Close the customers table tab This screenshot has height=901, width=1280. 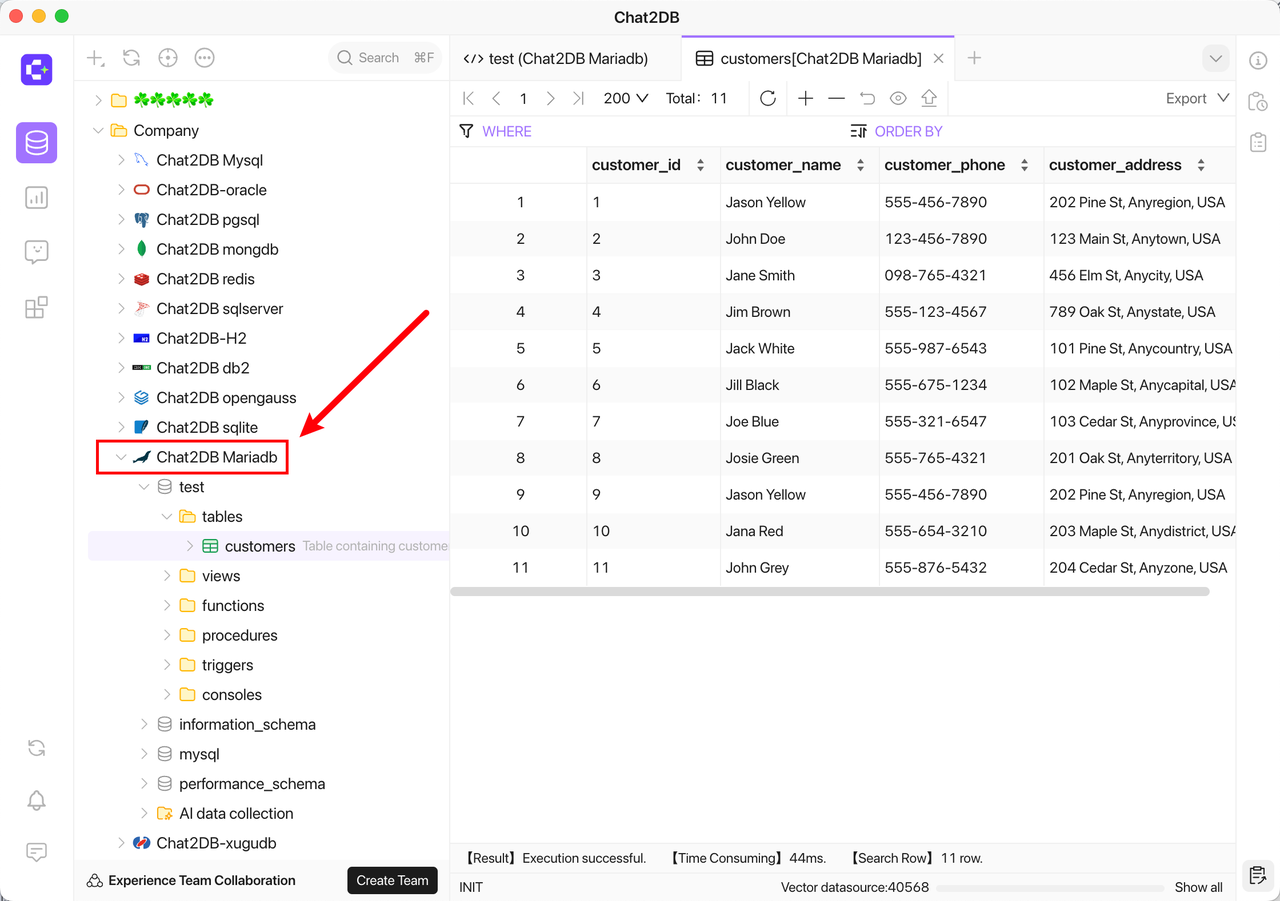point(938,58)
